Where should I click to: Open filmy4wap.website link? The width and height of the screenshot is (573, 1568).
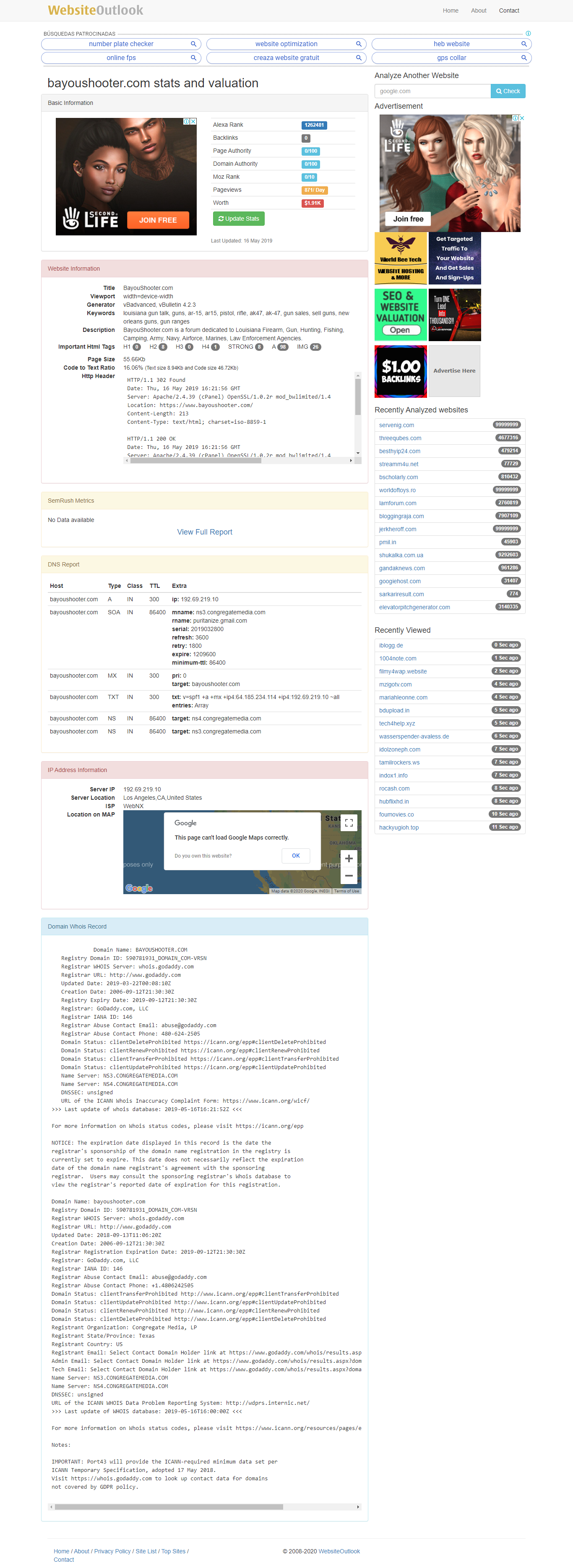coord(403,672)
